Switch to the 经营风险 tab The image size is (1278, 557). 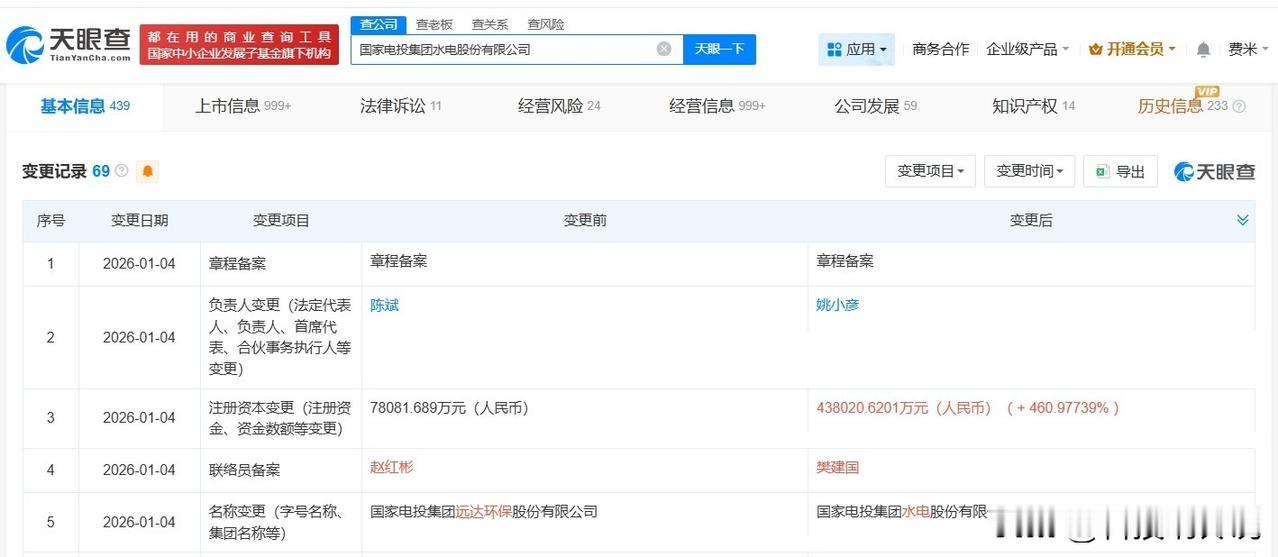[x=559, y=106]
